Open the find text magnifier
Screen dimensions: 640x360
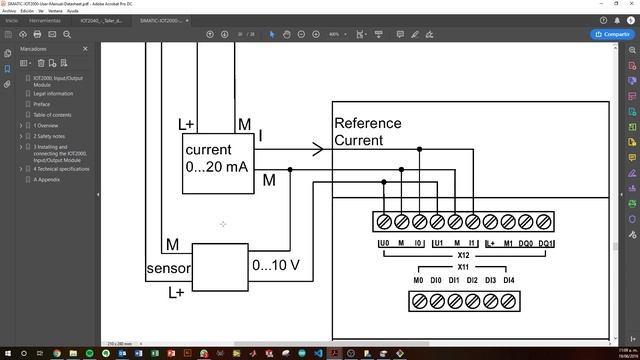coord(67,35)
